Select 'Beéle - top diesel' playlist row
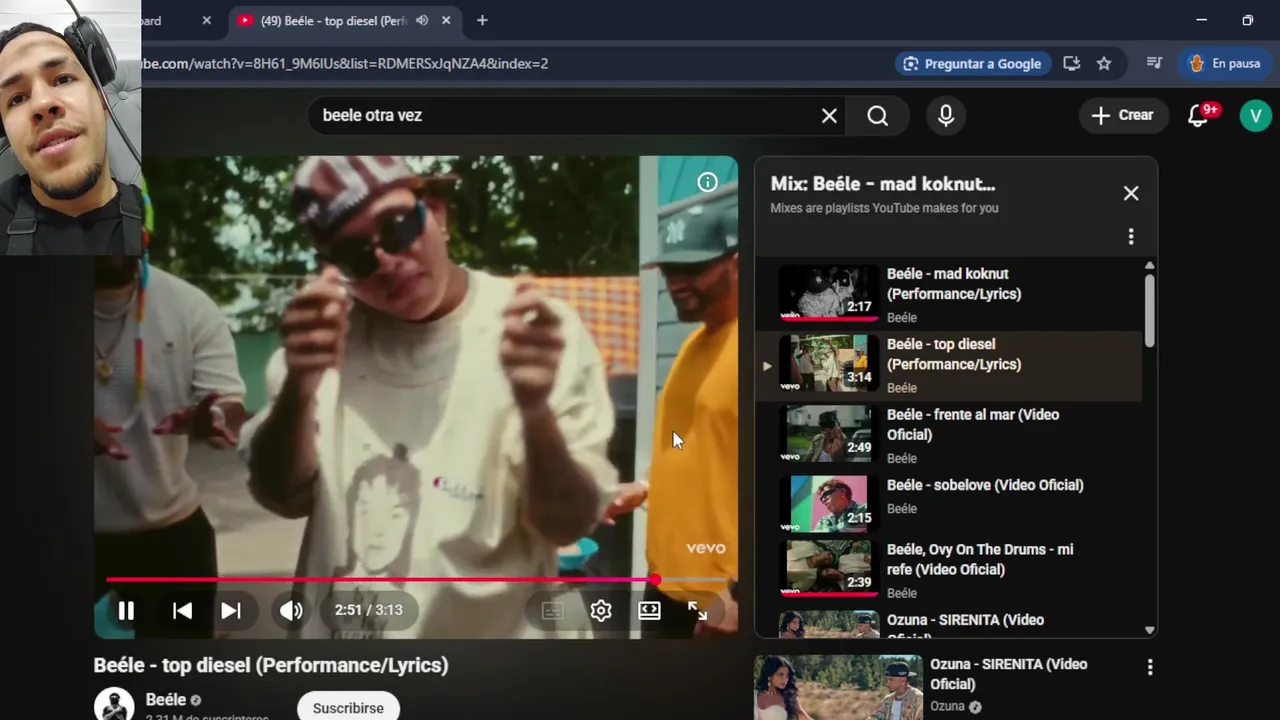 coord(948,366)
